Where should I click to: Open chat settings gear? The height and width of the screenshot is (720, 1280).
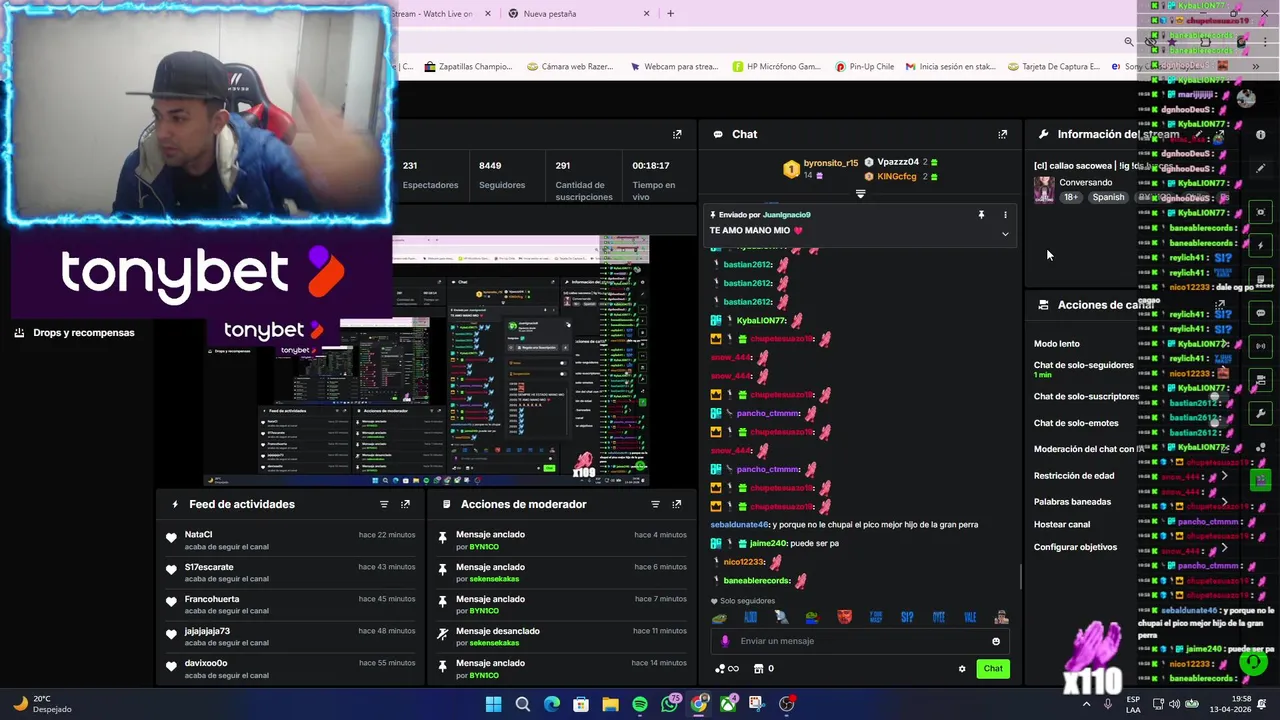click(962, 669)
